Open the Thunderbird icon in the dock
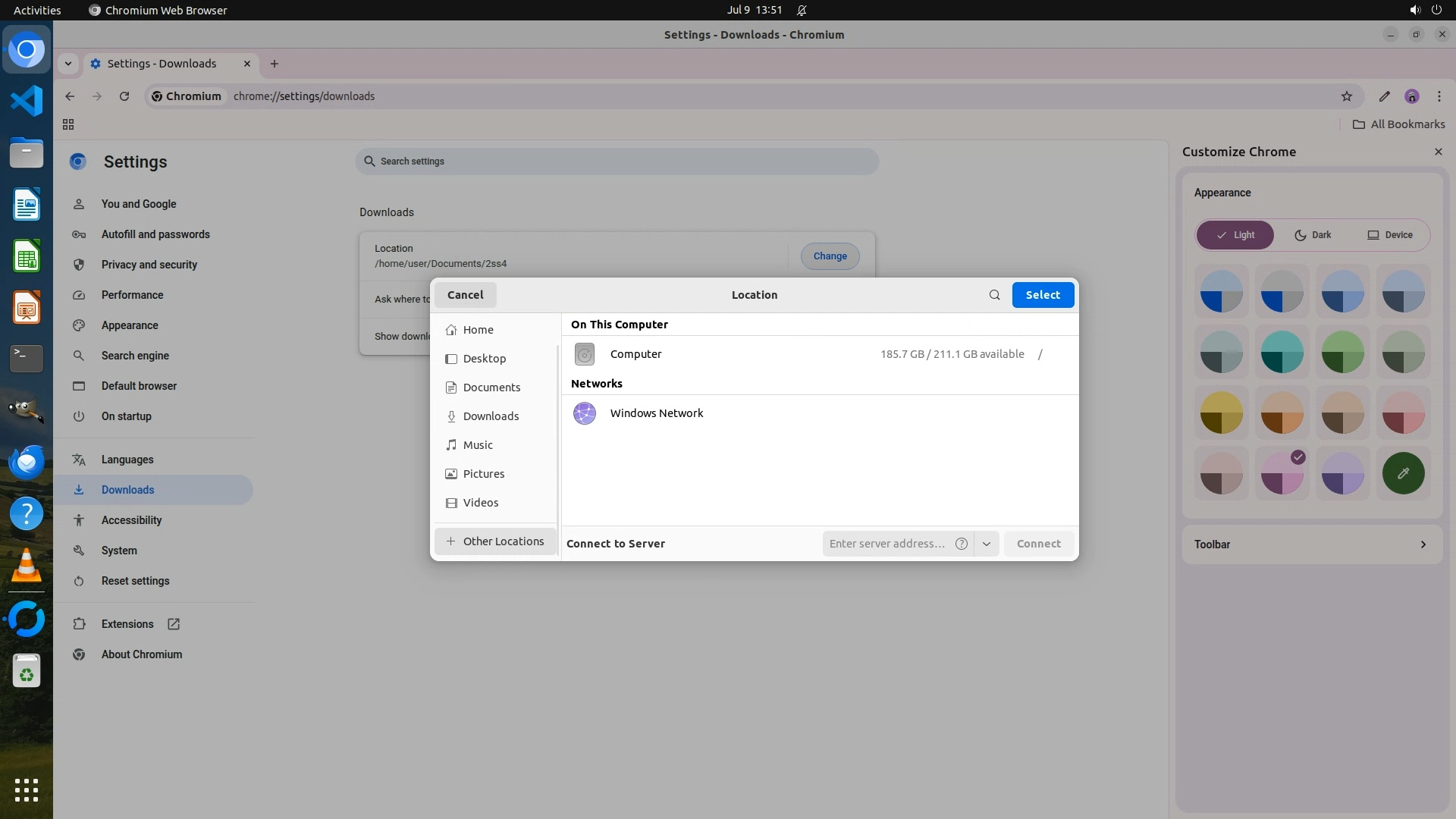The width and height of the screenshot is (1456, 819). [27, 462]
